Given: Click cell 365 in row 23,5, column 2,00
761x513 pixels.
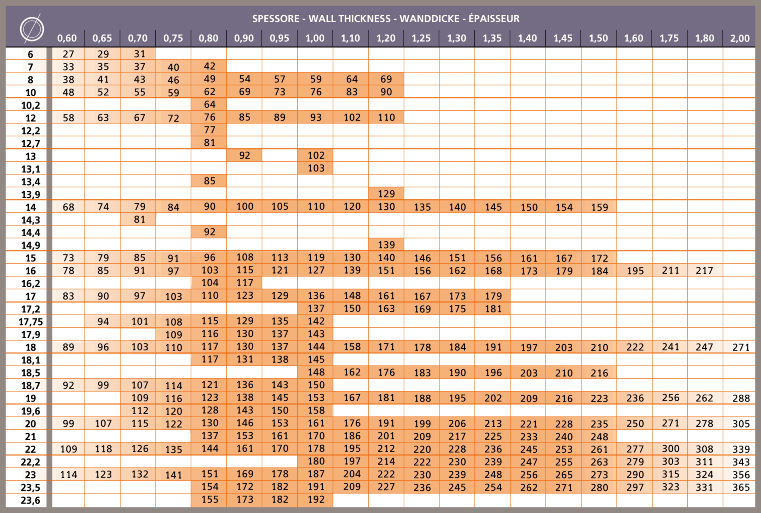Looking at the screenshot, I should [739, 487].
